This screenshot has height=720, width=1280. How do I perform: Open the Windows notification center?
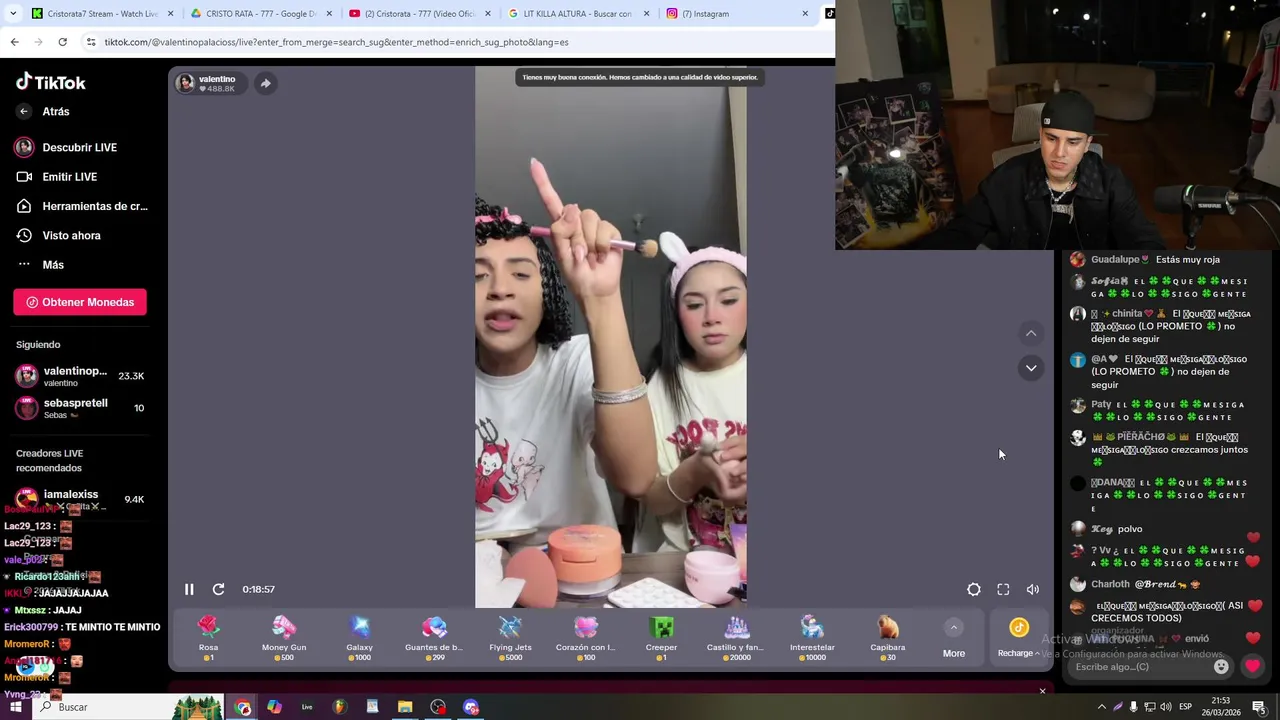pos(1259,707)
